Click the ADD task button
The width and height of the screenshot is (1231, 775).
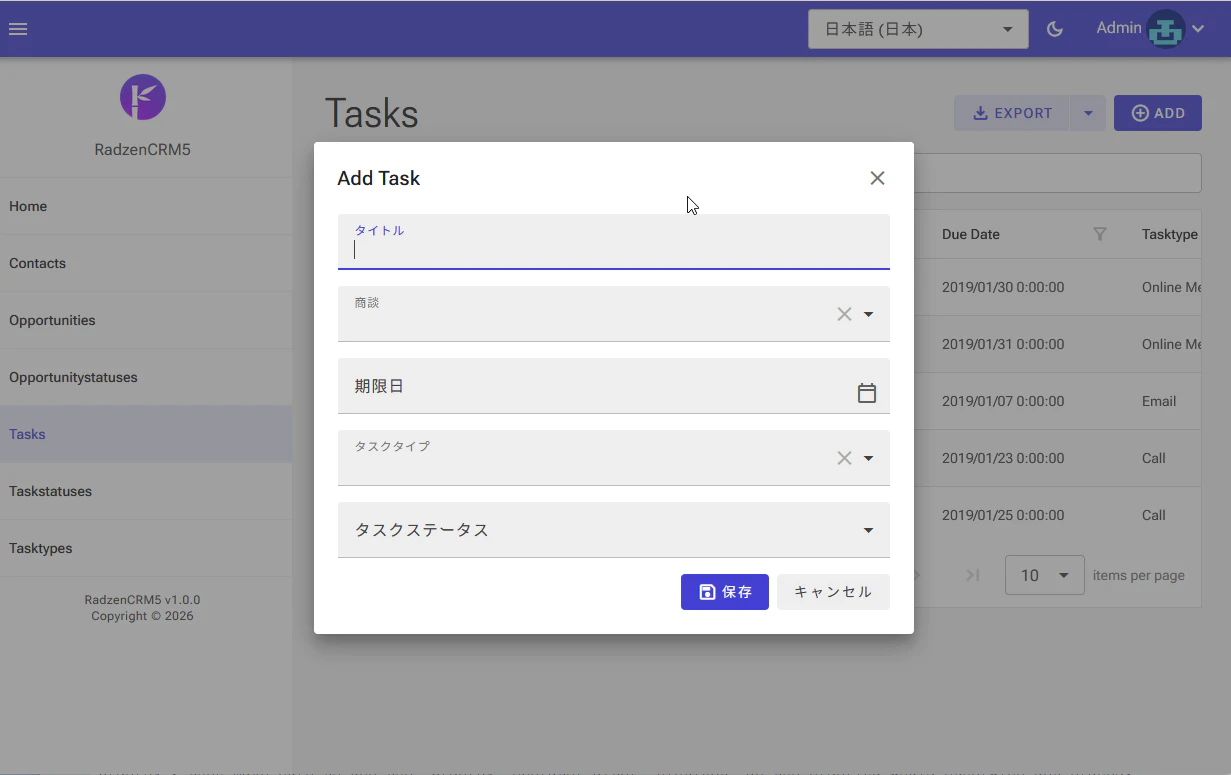click(1158, 113)
